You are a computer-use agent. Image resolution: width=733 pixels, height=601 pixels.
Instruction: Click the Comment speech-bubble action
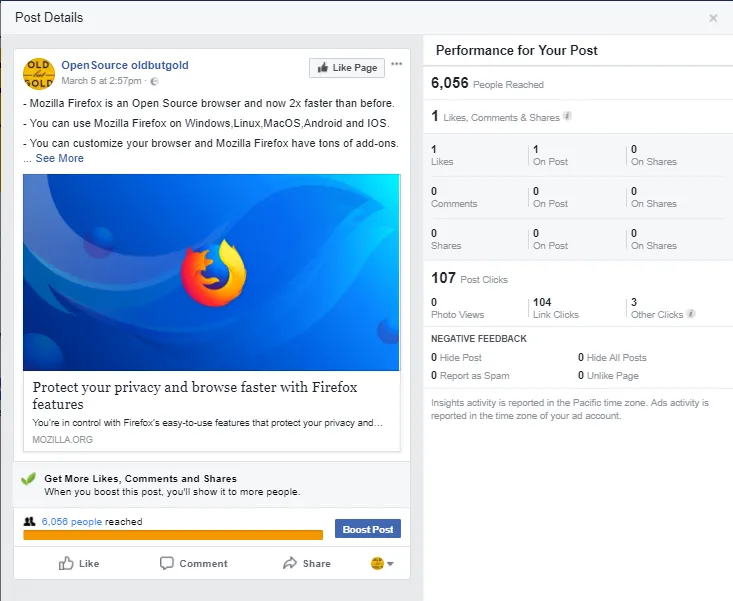pos(194,564)
